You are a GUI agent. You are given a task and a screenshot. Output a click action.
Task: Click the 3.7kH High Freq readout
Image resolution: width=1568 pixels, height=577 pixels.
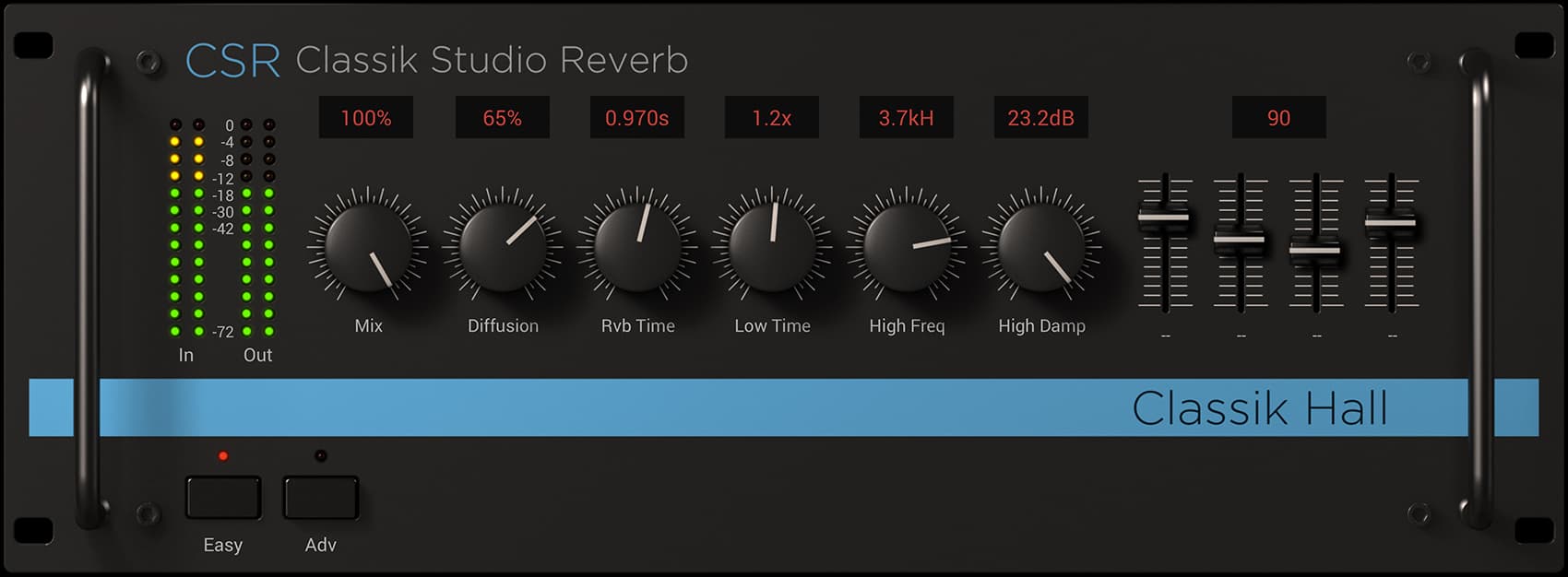point(907,118)
